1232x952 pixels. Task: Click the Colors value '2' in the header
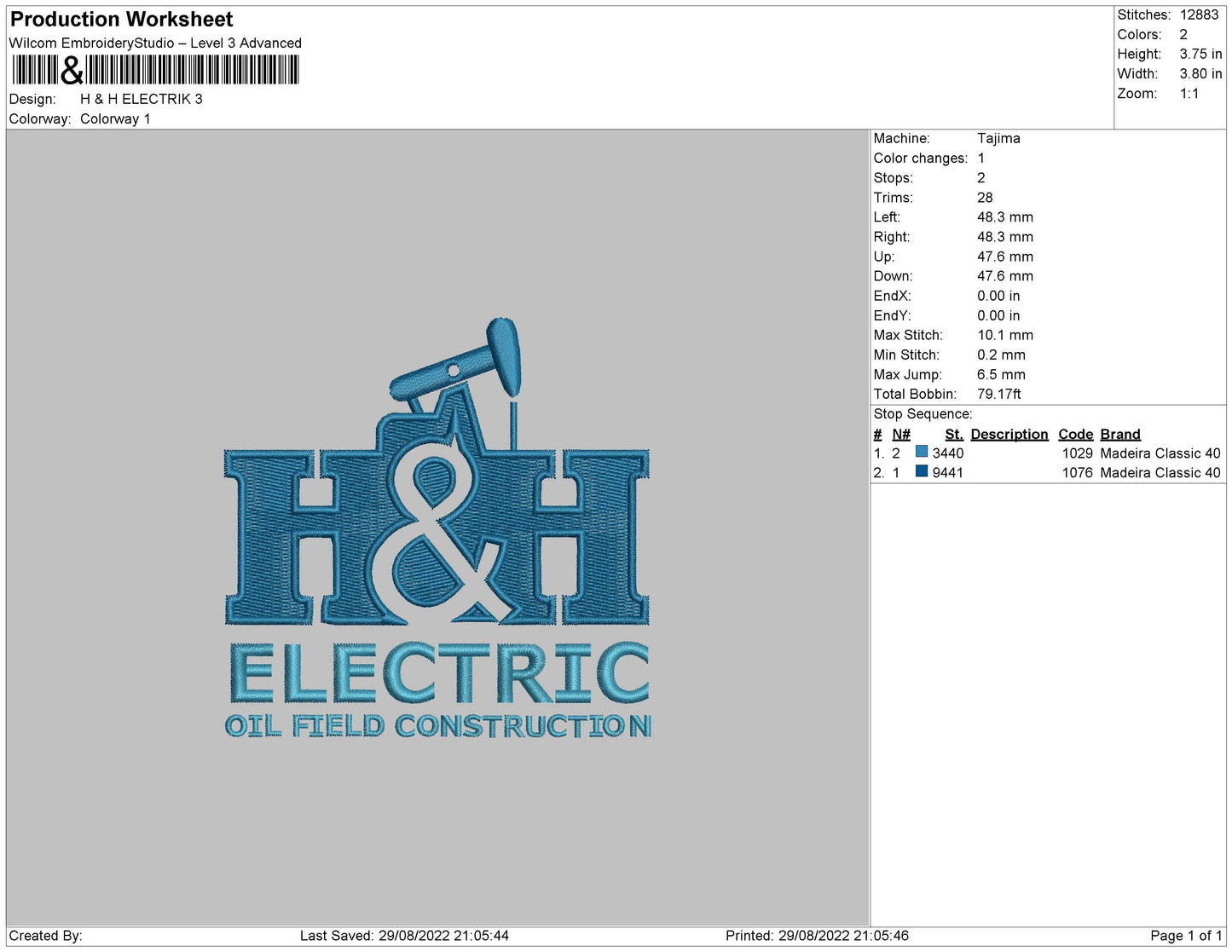tap(1183, 34)
